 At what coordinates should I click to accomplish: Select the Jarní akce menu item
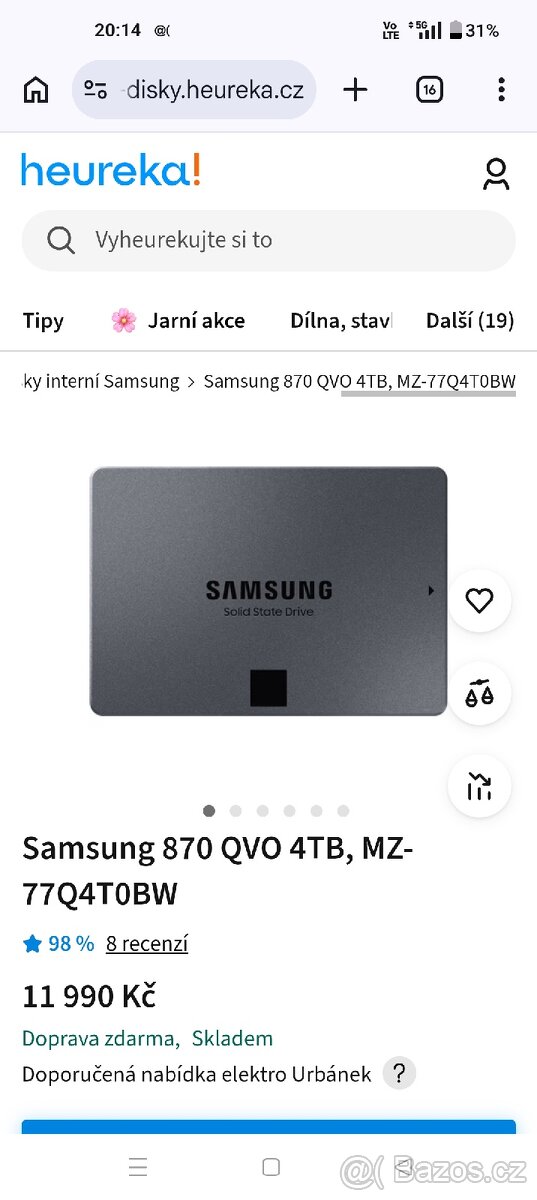point(178,321)
